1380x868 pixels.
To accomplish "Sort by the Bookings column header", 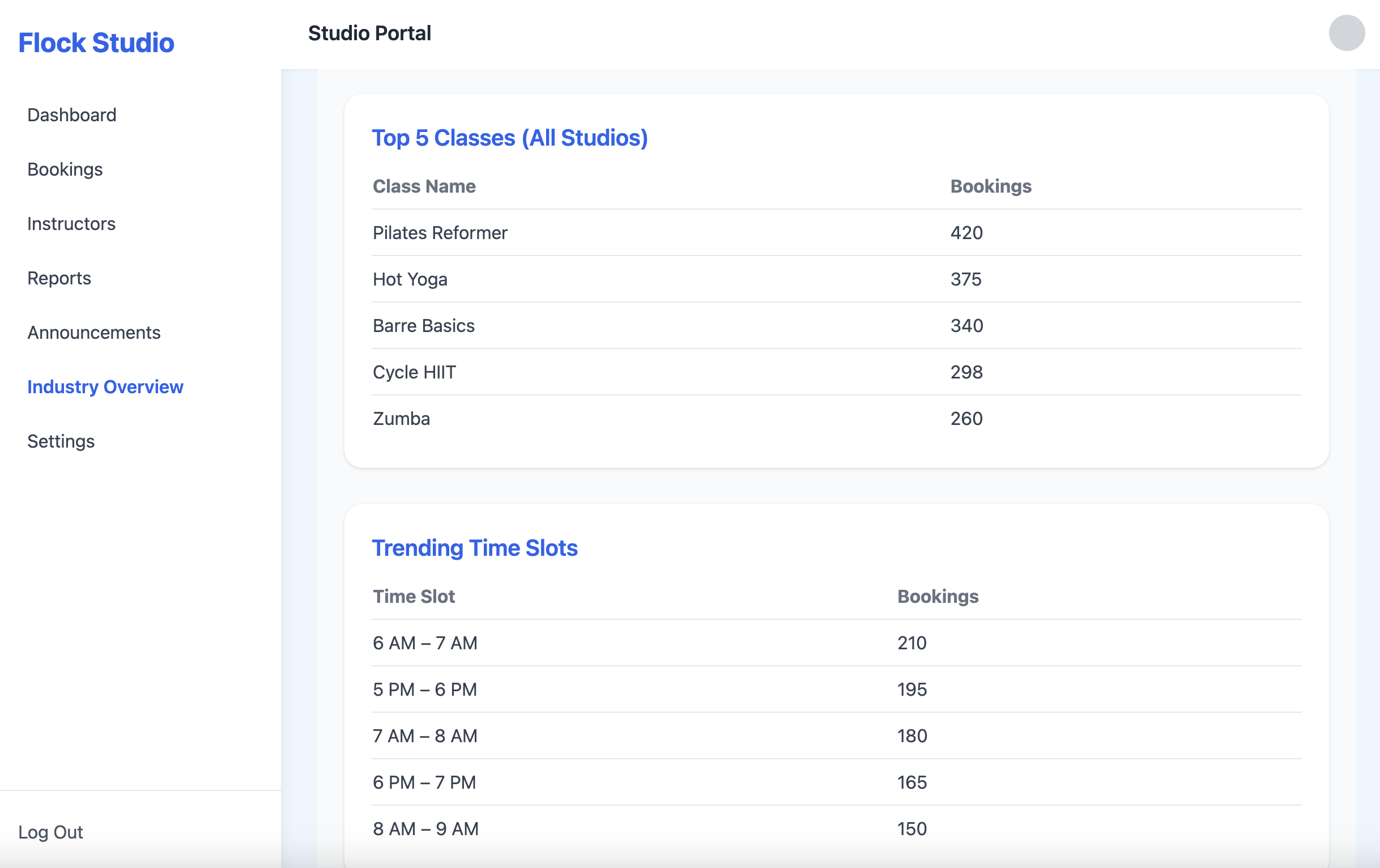I will (x=990, y=186).
